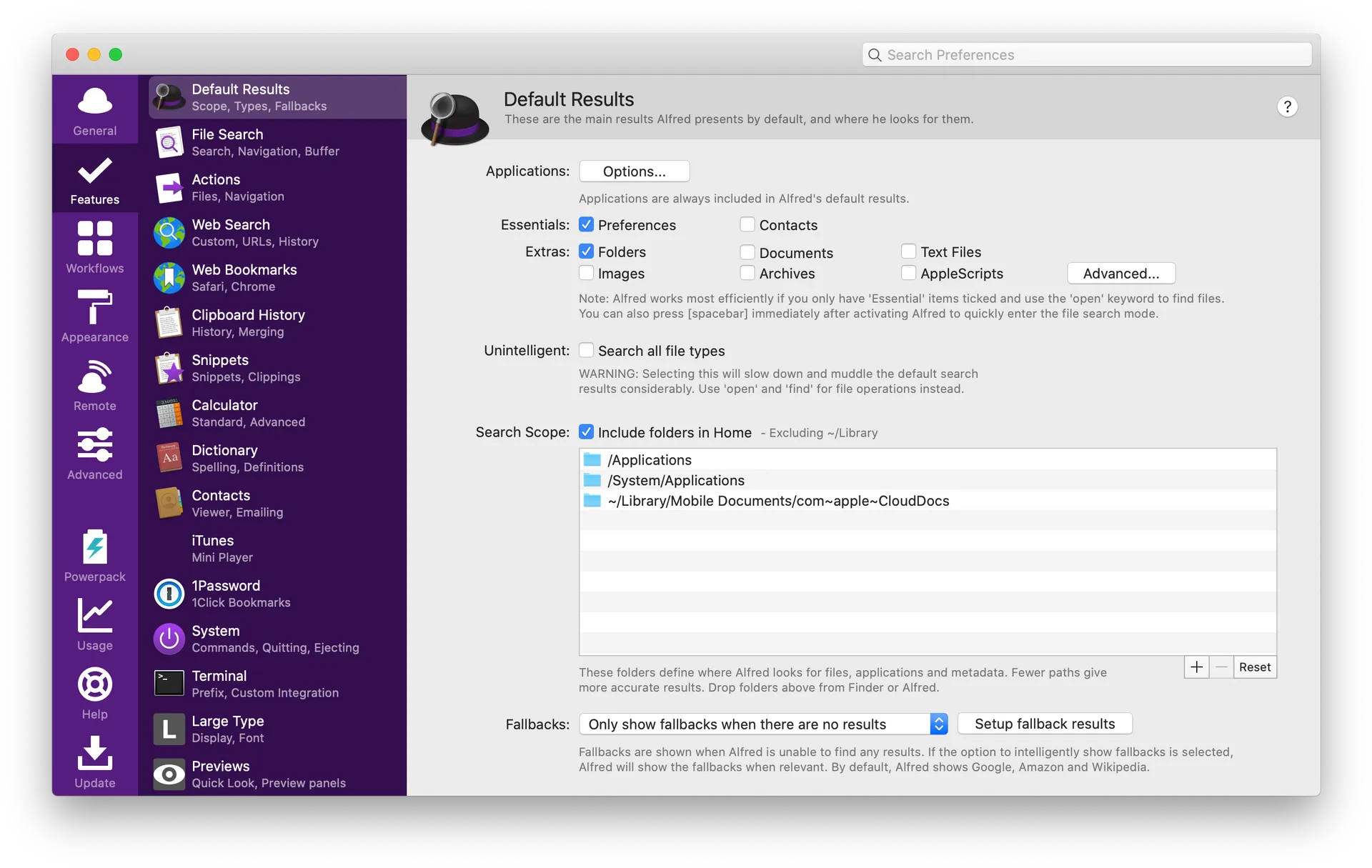Open the Advanced sliders section
The height and width of the screenshot is (868, 1372).
coord(94,454)
